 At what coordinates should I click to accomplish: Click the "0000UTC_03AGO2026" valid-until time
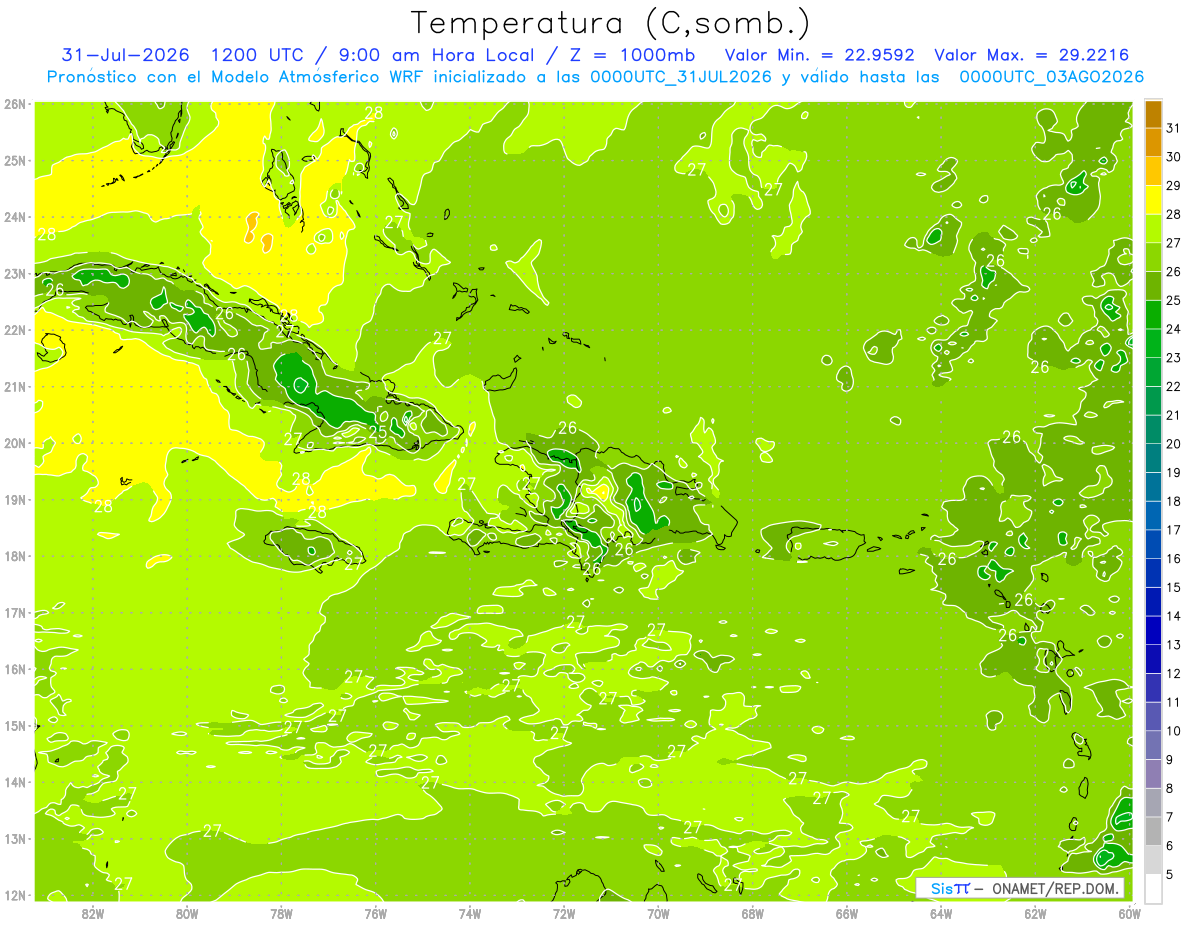pyautogui.click(x=1052, y=76)
